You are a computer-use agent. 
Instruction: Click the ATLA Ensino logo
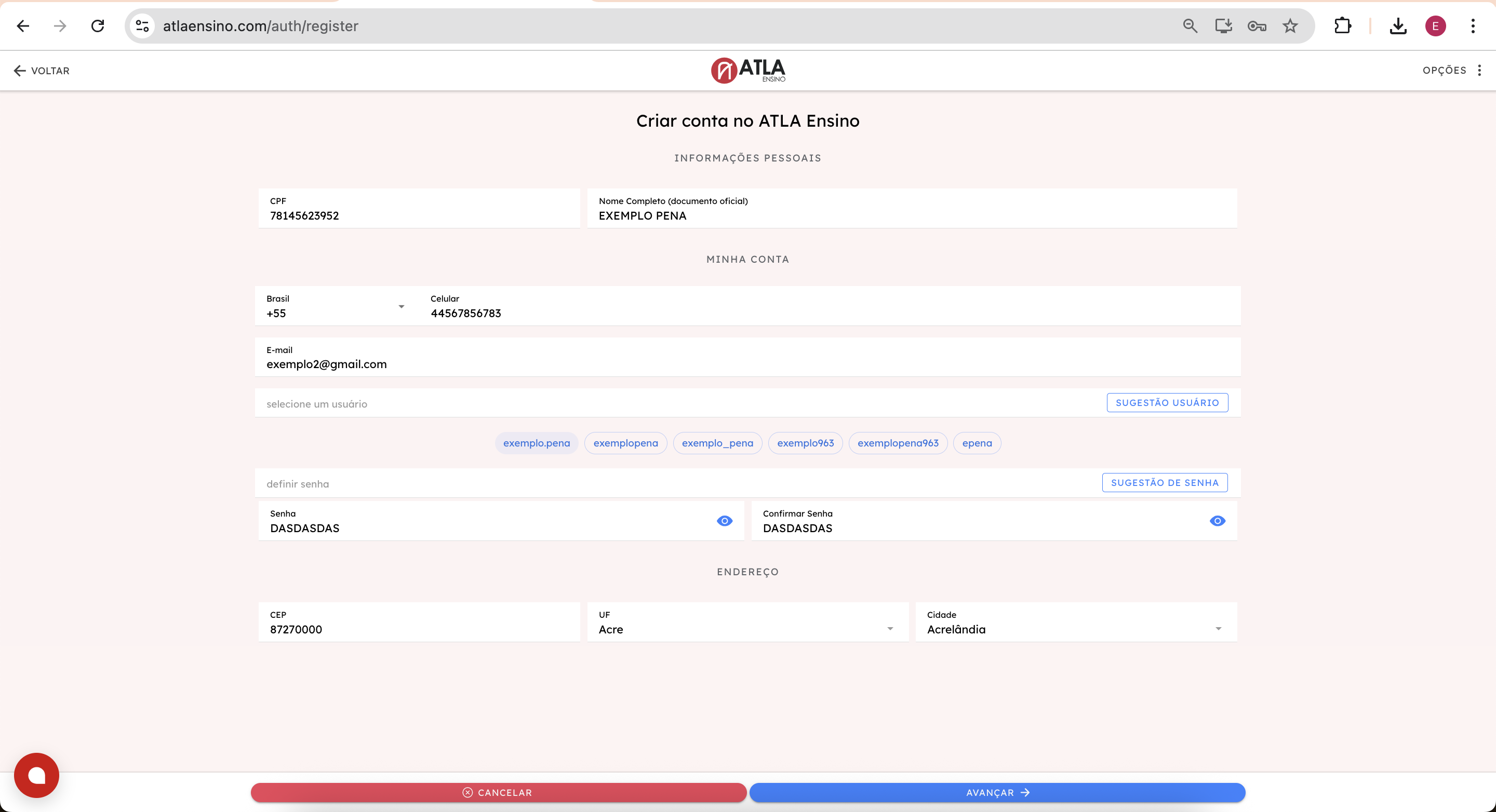pos(748,70)
